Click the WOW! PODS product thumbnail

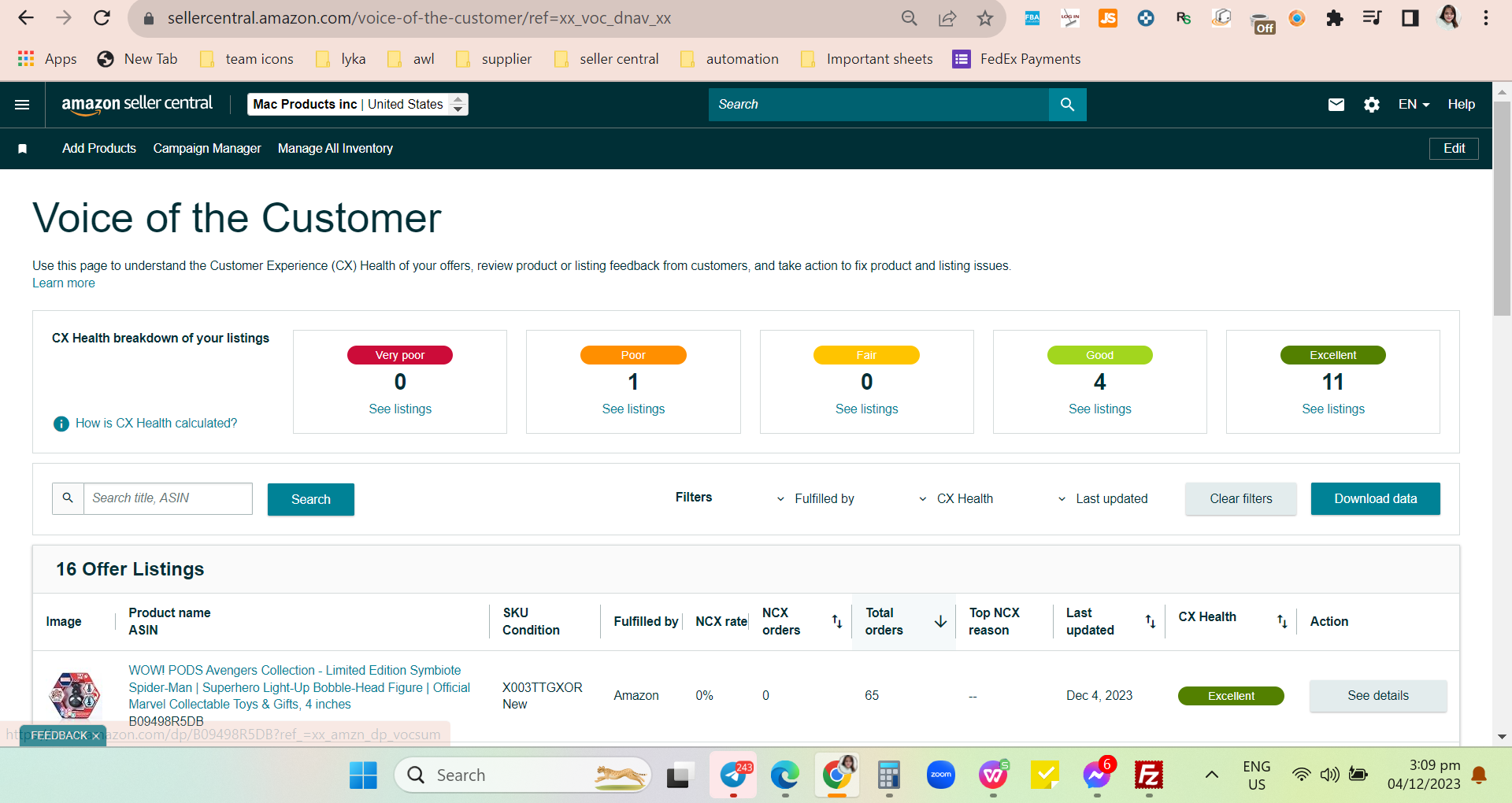pyautogui.click(x=75, y=696)
